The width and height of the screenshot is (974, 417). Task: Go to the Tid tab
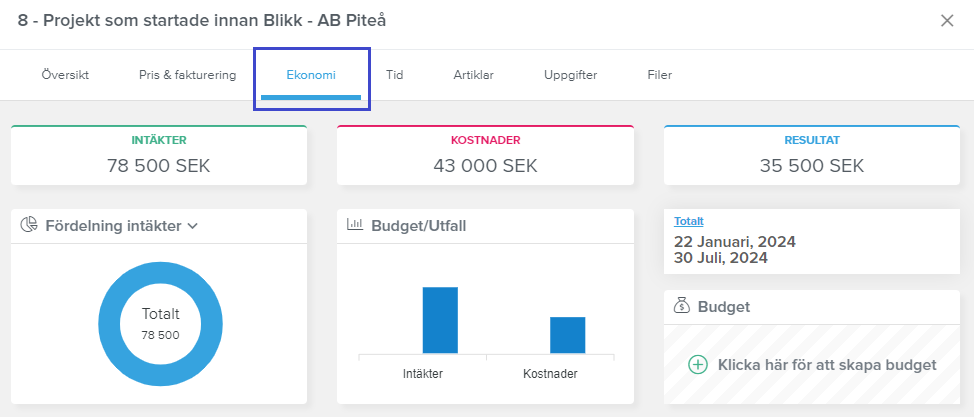(x=394, y=75)
